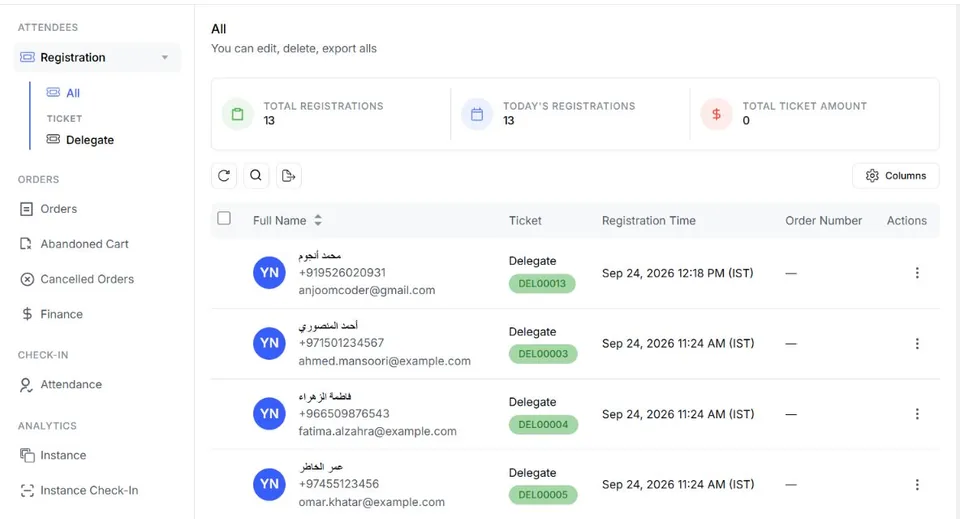This screenshot has height=519, width=960.
Task: Click phone number +919526020931
Action: pyautogui.click(x=342, y=272)
